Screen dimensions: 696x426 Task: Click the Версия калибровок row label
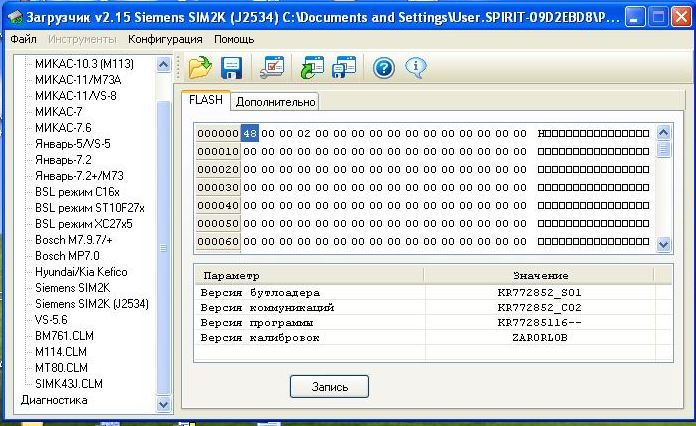click(260, 338)
